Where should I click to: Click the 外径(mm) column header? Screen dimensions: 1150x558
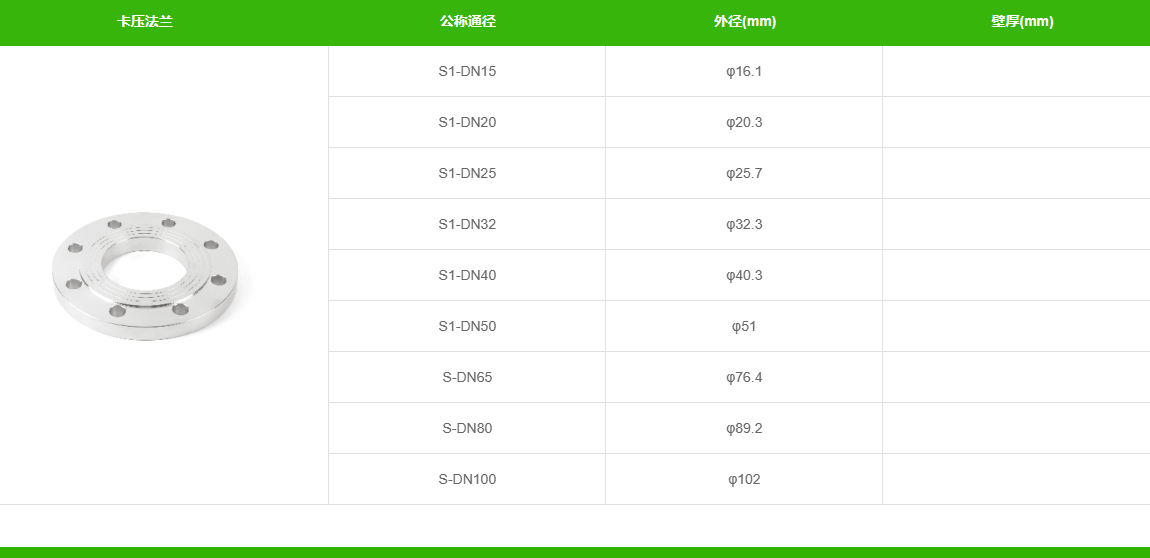coord(744,22)
